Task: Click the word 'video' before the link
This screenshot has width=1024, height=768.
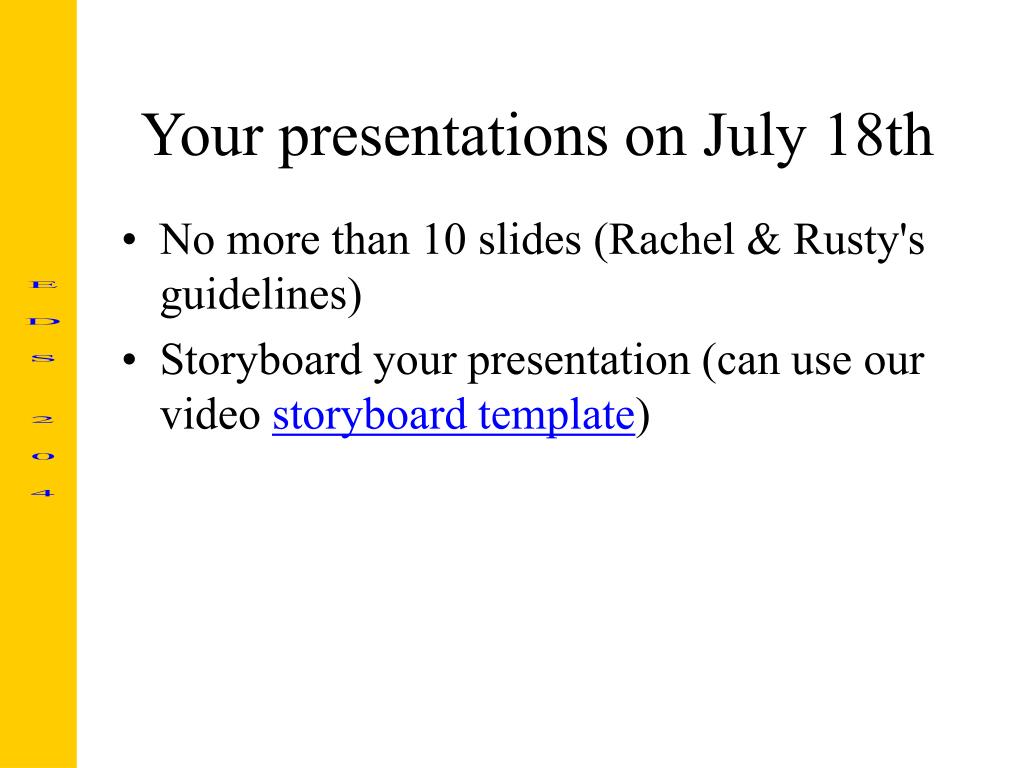Action: [210, 415]
